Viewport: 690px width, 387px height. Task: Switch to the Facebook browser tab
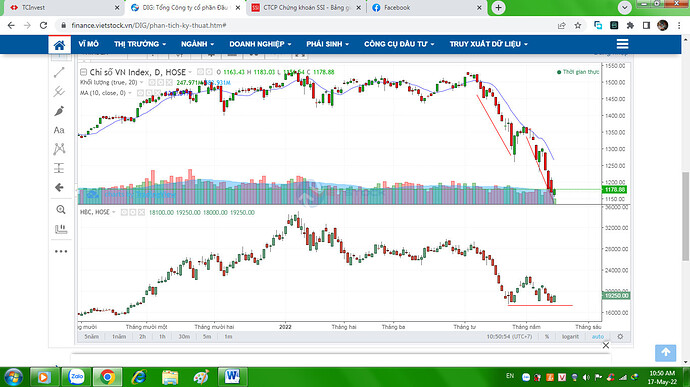click(426, 7)
